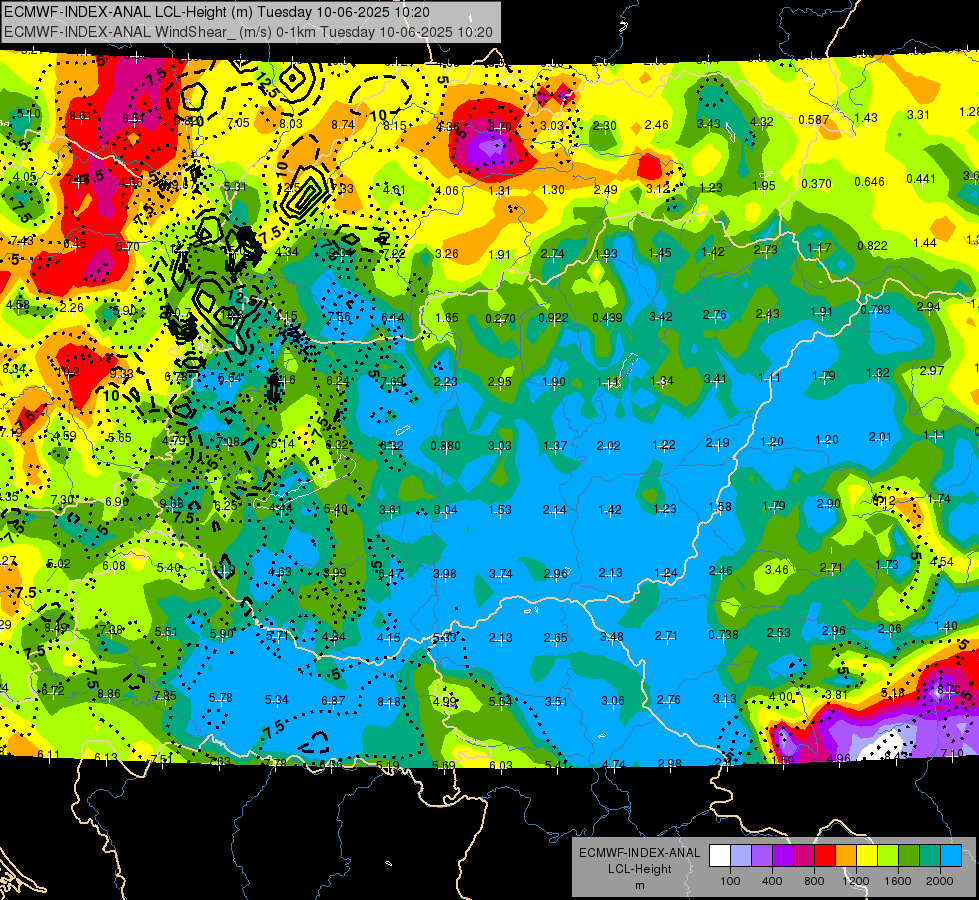
Task: Click the legend tick label 2000
Action: point(940,881)
